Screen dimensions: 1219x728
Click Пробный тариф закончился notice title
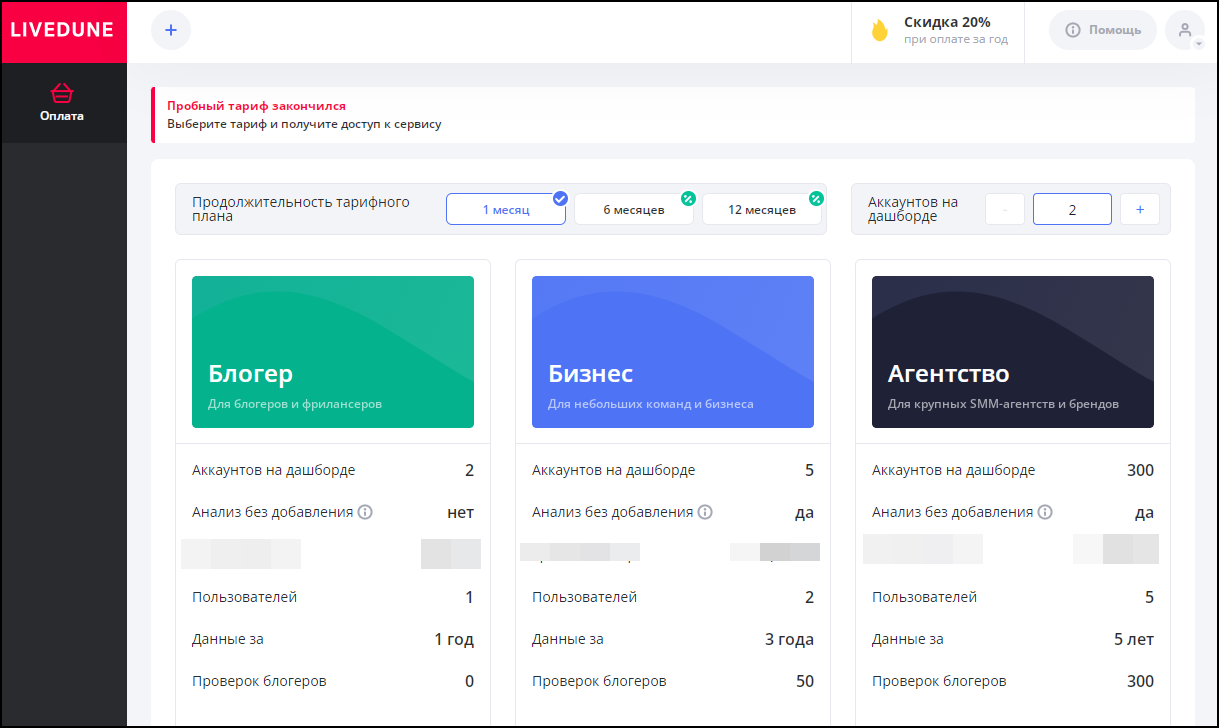click(x=256, y=105)
